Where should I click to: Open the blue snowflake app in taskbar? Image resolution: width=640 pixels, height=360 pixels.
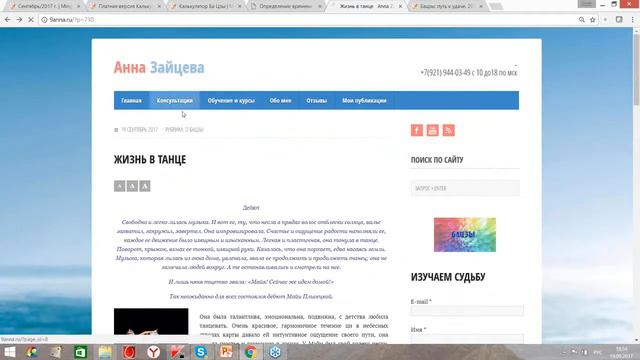275,352
